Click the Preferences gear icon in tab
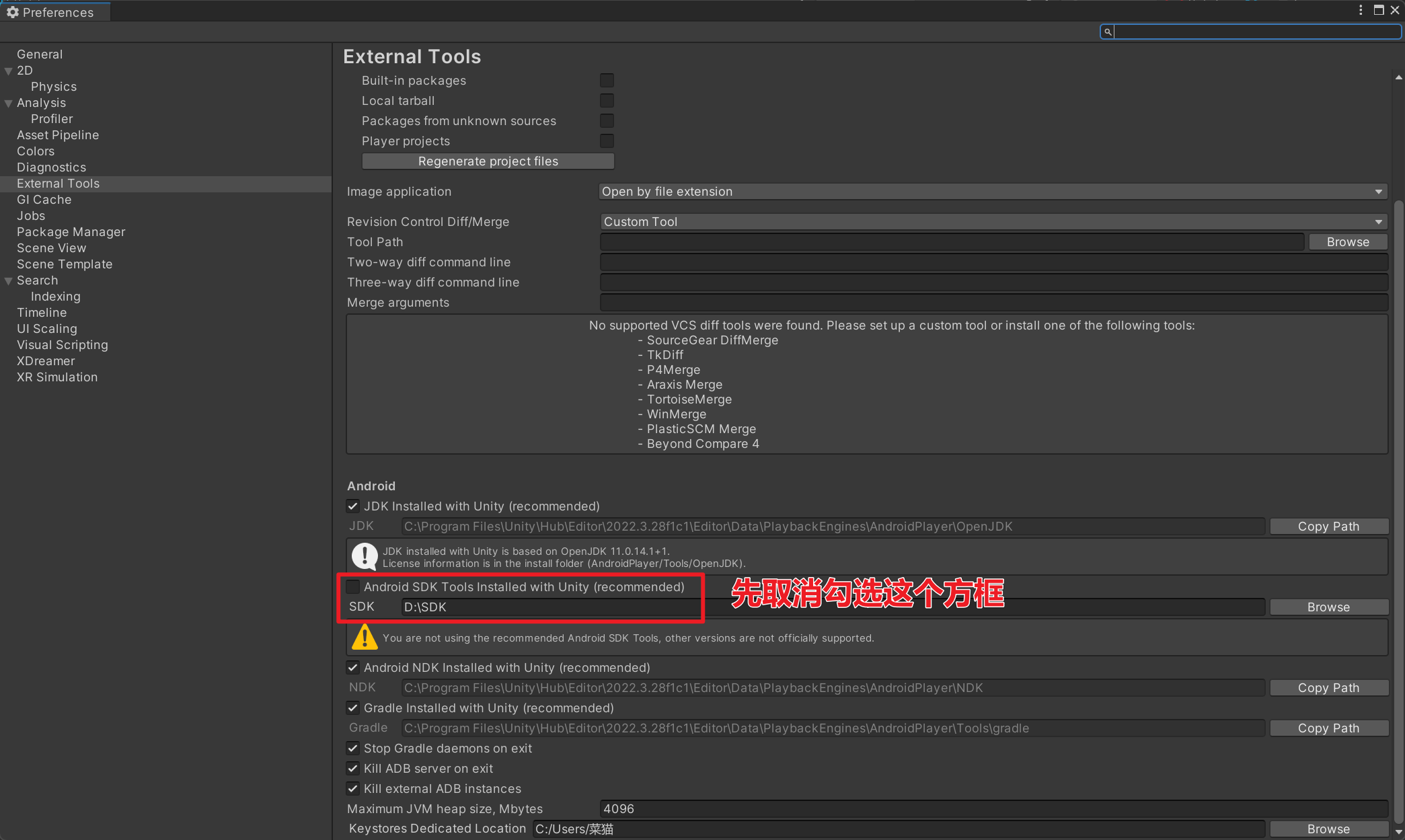The width and height of the screenshot is (1405, 840). coord(13,12)
